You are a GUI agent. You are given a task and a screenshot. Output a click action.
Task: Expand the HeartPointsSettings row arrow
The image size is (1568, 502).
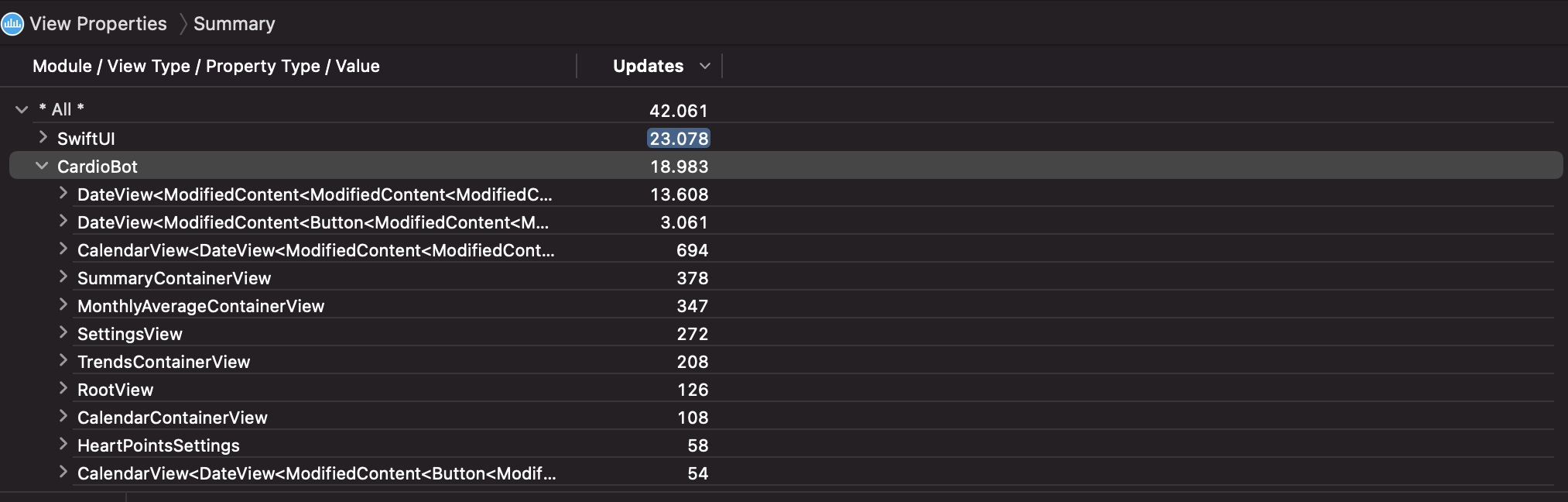click(63, 445)
